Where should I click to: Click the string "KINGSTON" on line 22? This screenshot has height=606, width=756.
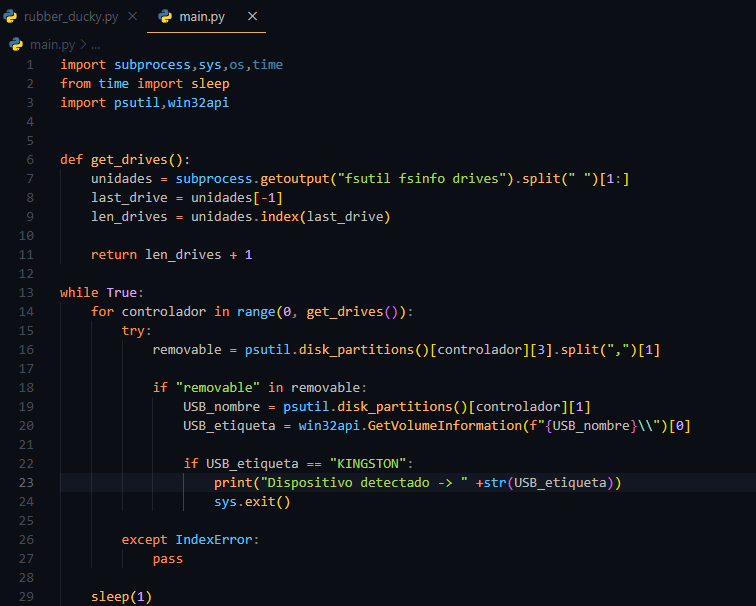368,464
